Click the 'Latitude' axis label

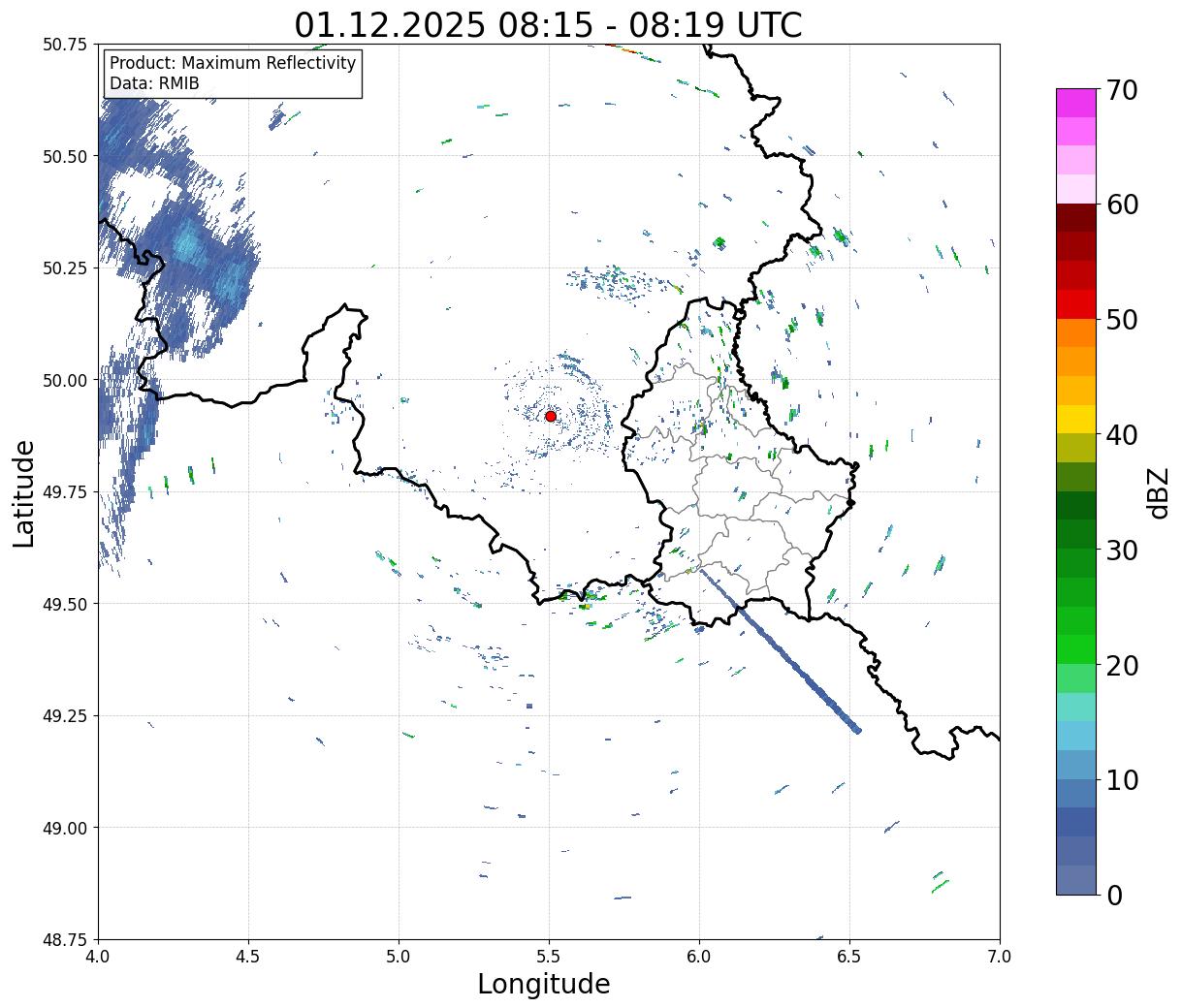point(24,493)
